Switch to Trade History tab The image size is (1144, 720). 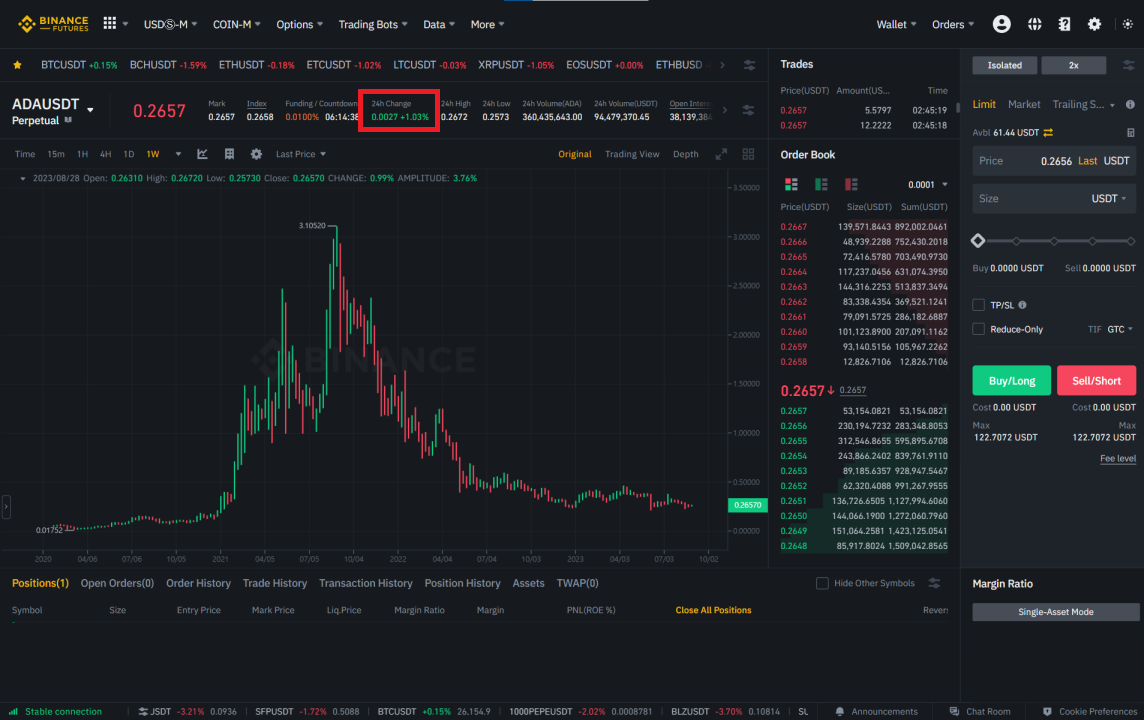[x=274, y=583]
